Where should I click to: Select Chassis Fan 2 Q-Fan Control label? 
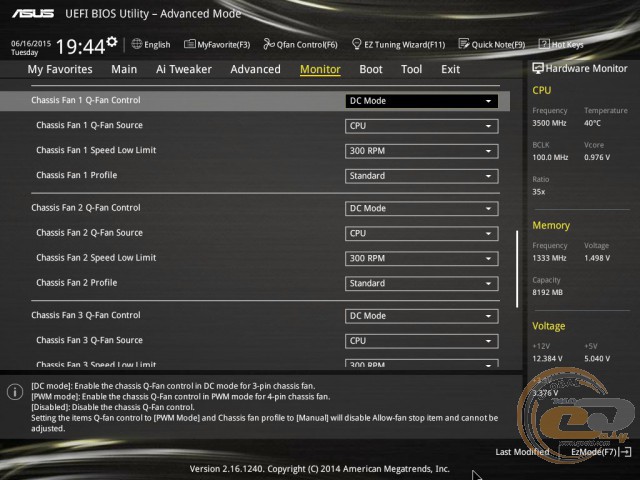point(86,208)
